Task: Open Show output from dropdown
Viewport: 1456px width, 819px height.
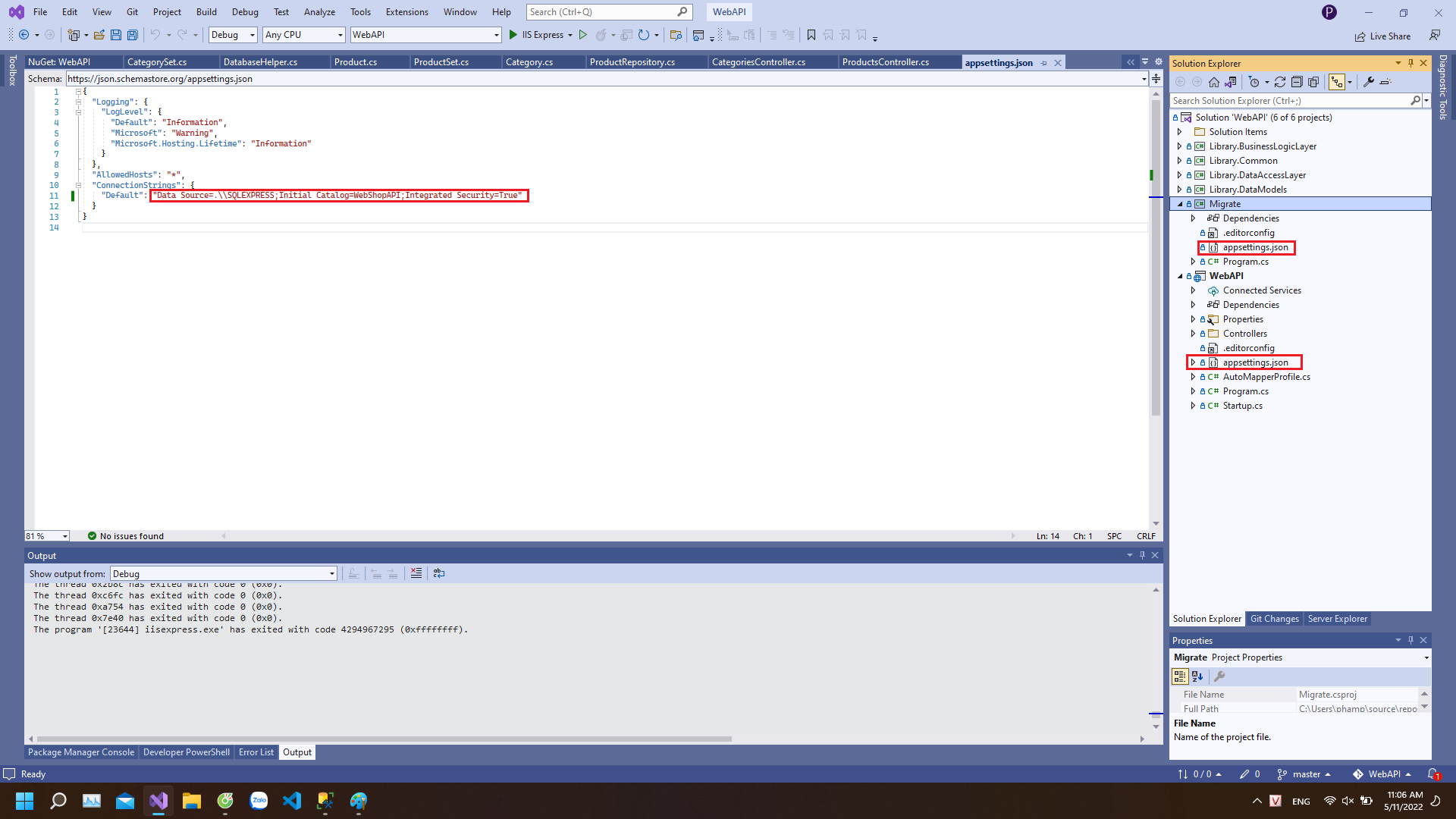Action: pyautogui.click(x=224, y=574)
